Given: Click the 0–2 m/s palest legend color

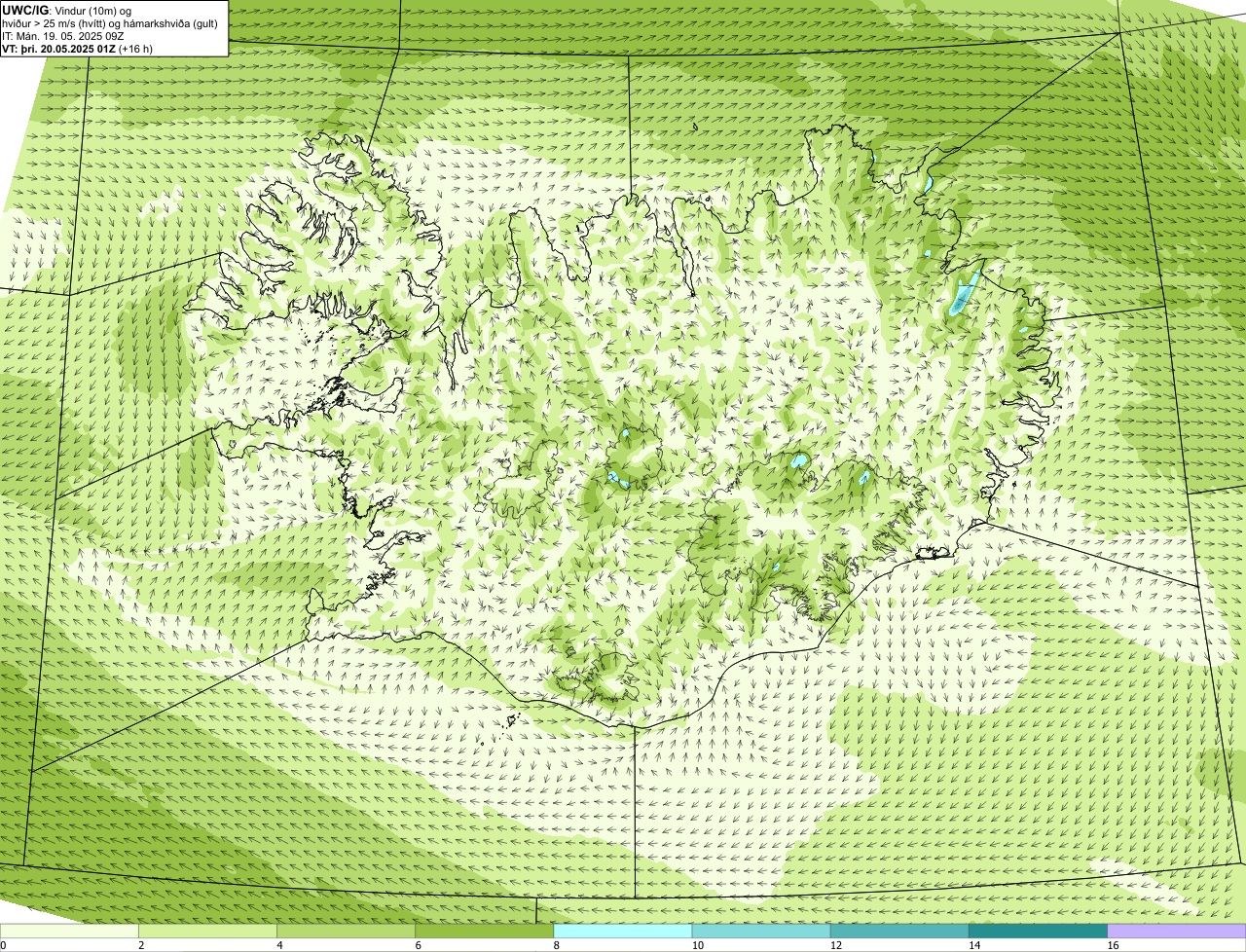Looking at the screenshot, I should tap(69, 931).
